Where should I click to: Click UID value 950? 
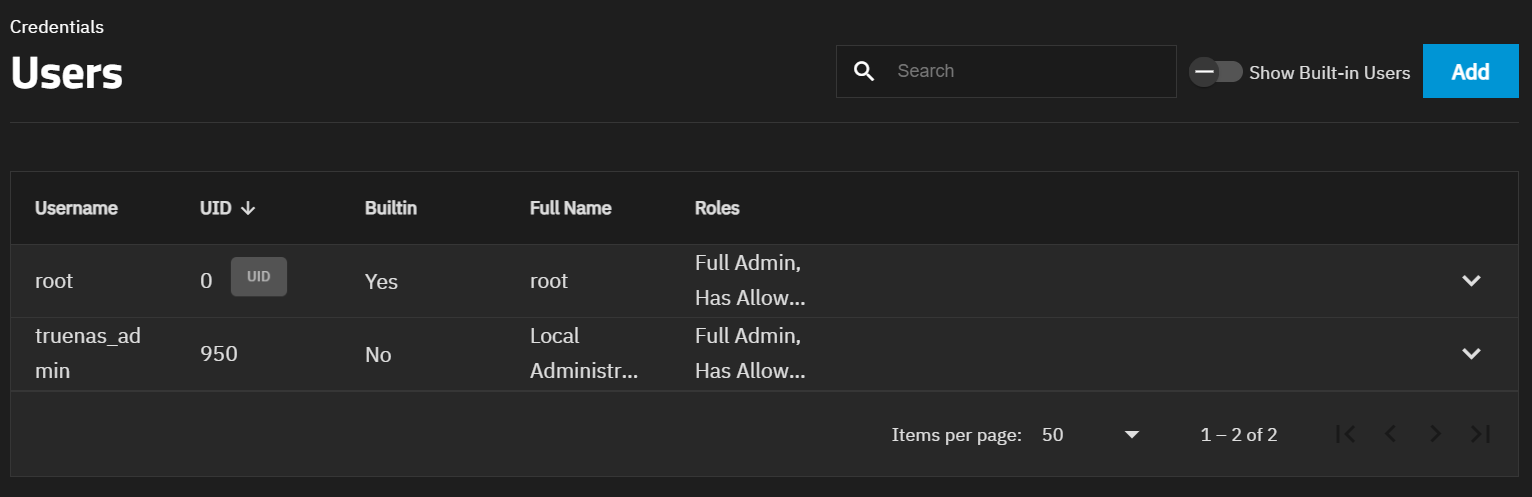point(219,354)
